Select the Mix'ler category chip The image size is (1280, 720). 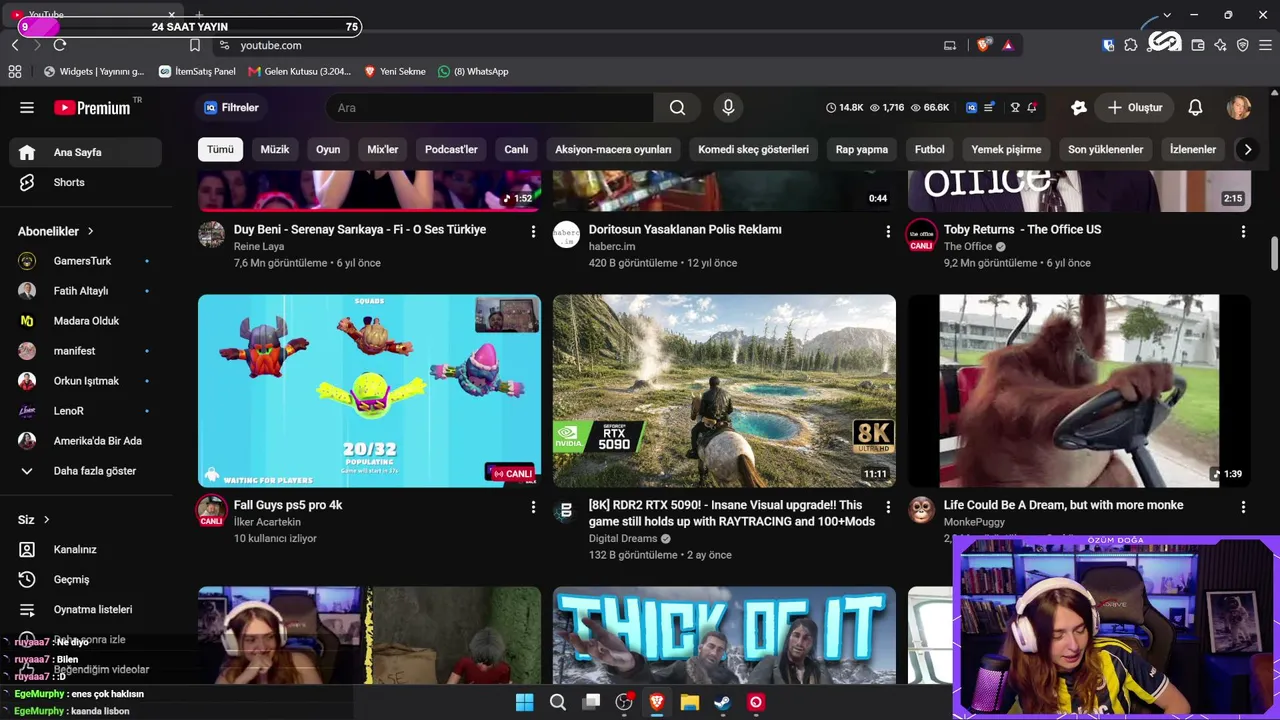pos(383,149)
